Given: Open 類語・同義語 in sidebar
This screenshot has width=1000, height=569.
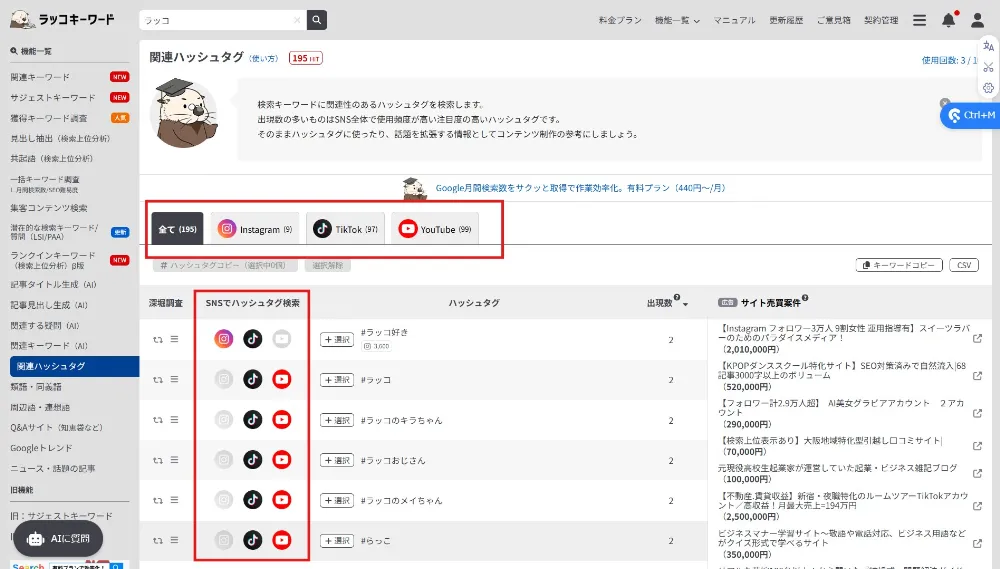Looking at the screenshot, I should point(36,387).
